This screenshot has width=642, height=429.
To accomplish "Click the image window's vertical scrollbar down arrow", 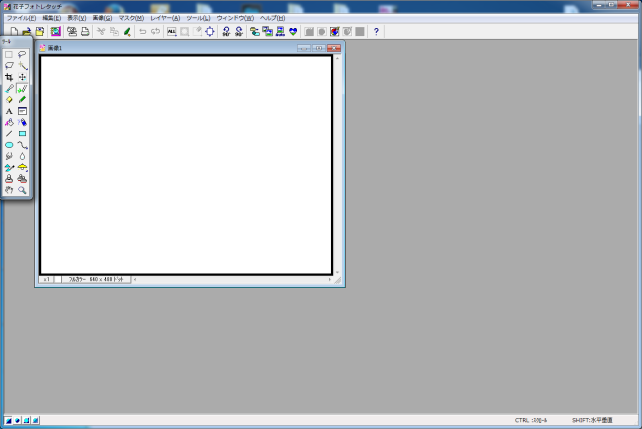I will point(337,272).
